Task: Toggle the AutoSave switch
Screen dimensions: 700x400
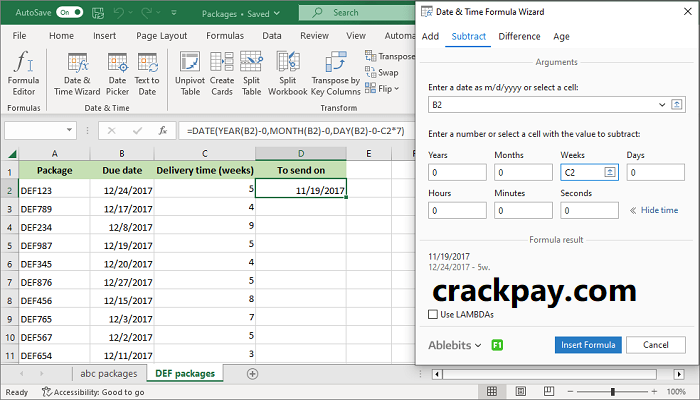Action: (x=70, y=12)
